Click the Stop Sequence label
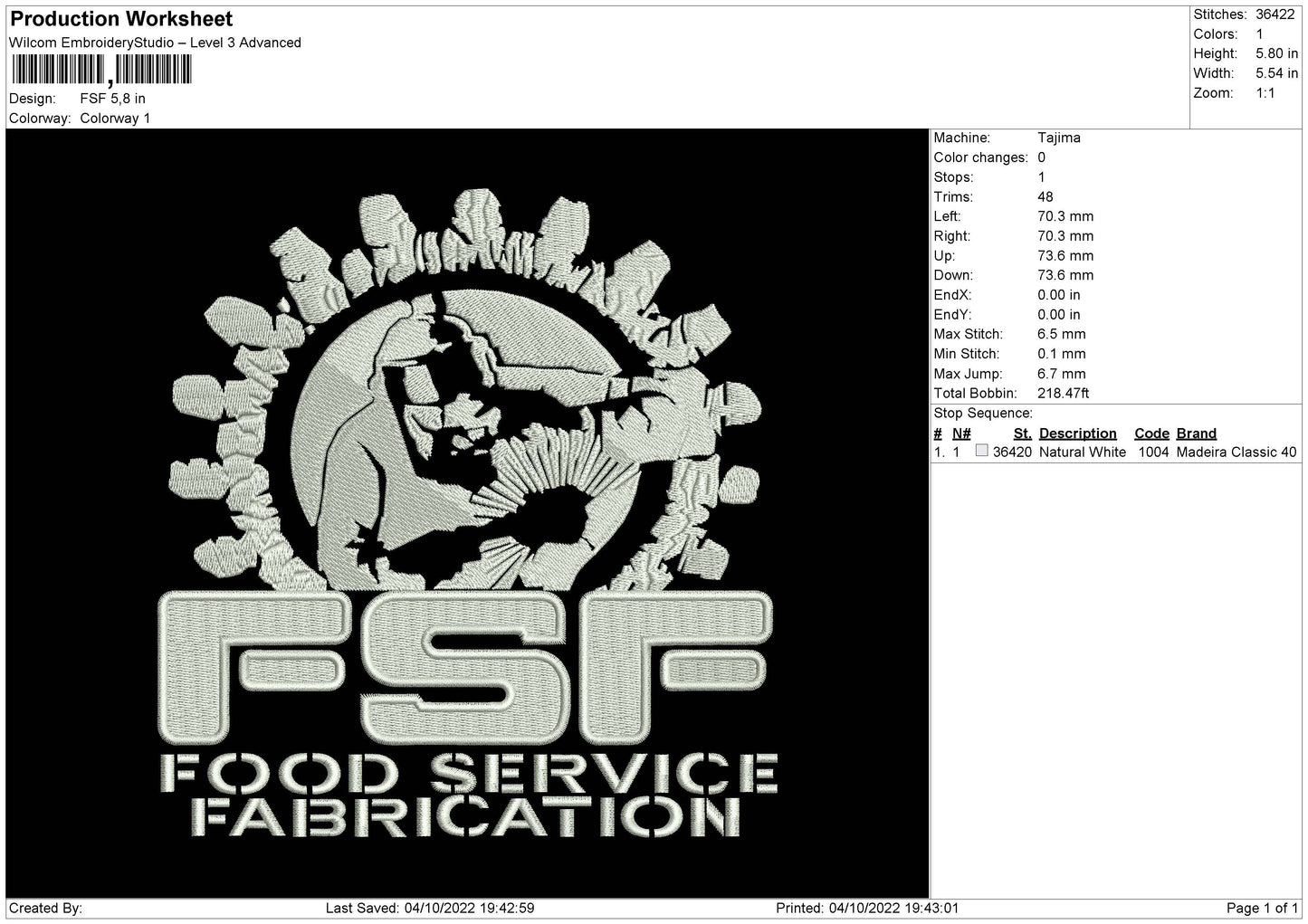 983,414
